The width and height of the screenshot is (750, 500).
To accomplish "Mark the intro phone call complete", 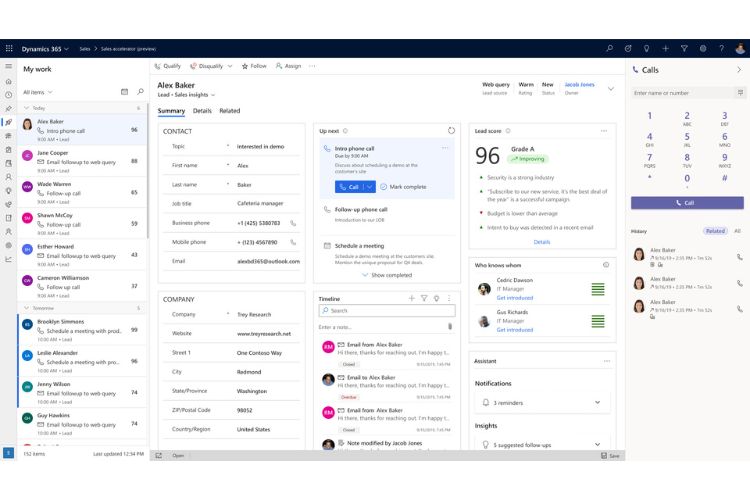I will pos(402,187).
